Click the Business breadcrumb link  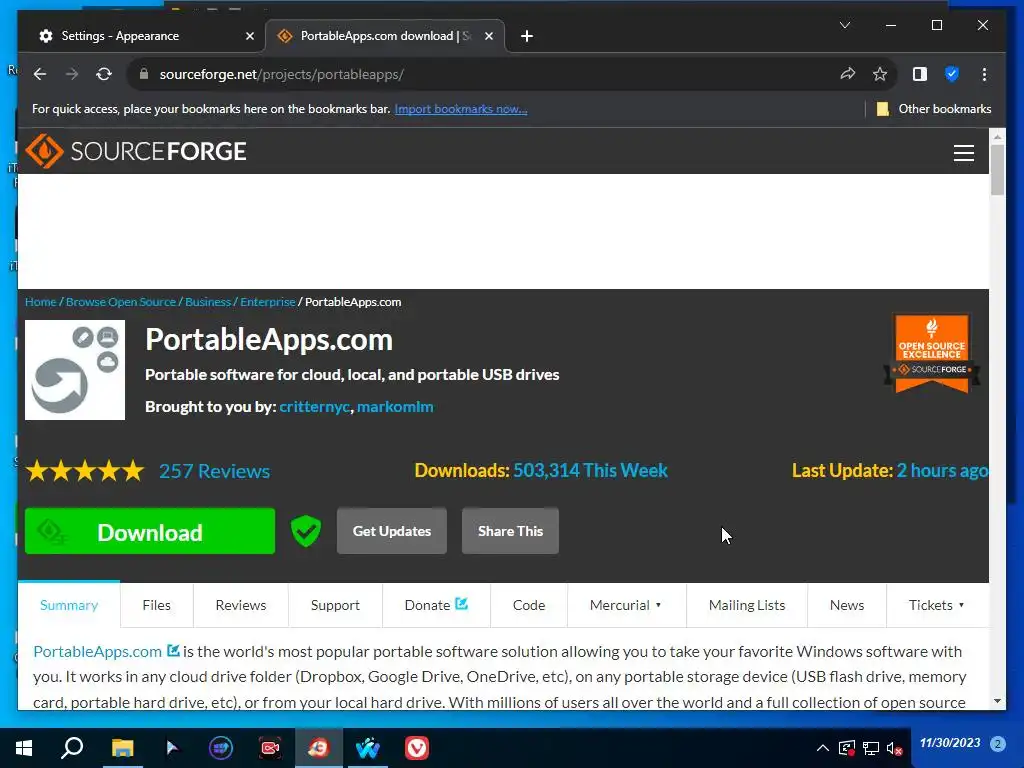[x=208, y=302]
